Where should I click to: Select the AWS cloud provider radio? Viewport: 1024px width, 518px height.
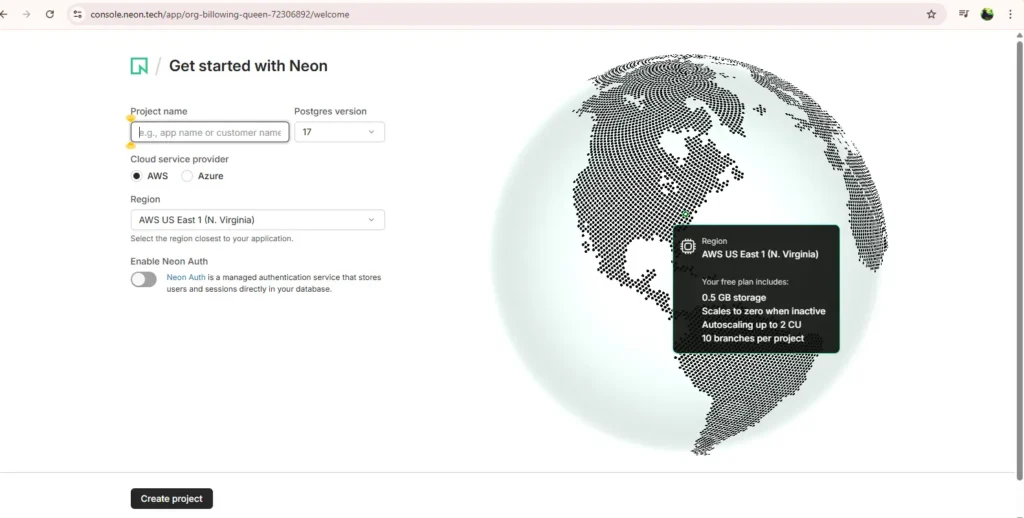[x=137, y=176]
